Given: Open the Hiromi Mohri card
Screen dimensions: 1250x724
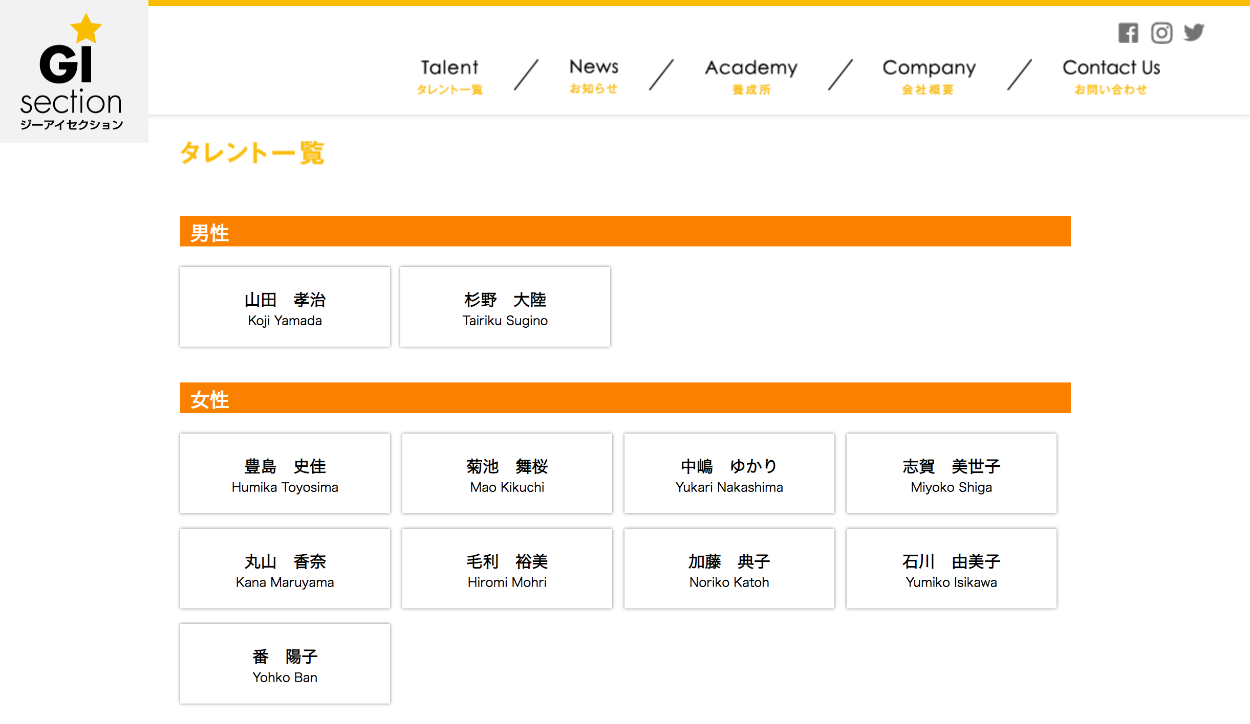Looking at the screenshot, I should tap(507, 569).
